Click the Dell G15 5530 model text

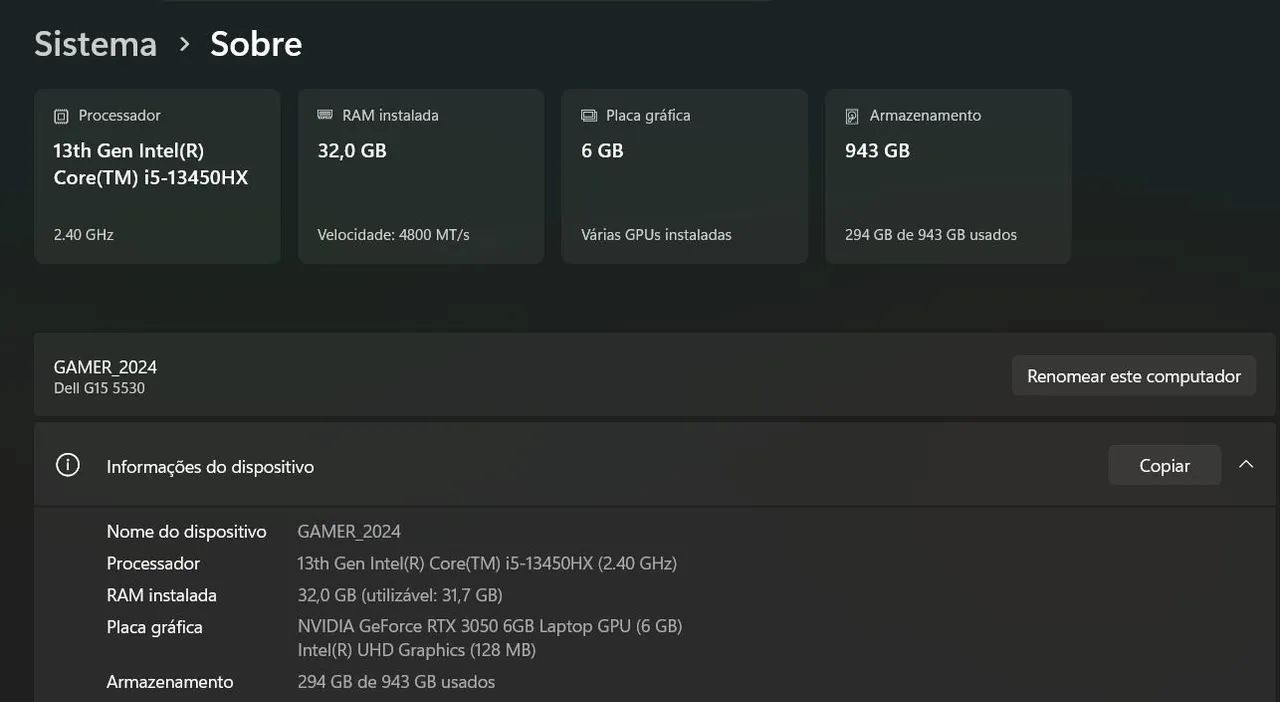(x=99, y=388)
